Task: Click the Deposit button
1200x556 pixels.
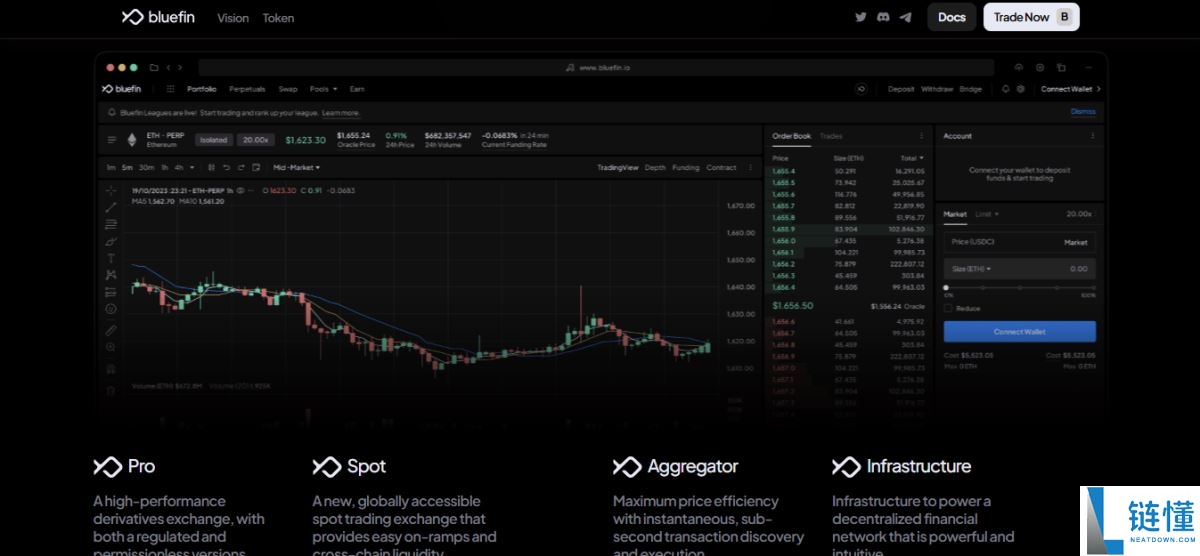Action: (x=901, y=89)
